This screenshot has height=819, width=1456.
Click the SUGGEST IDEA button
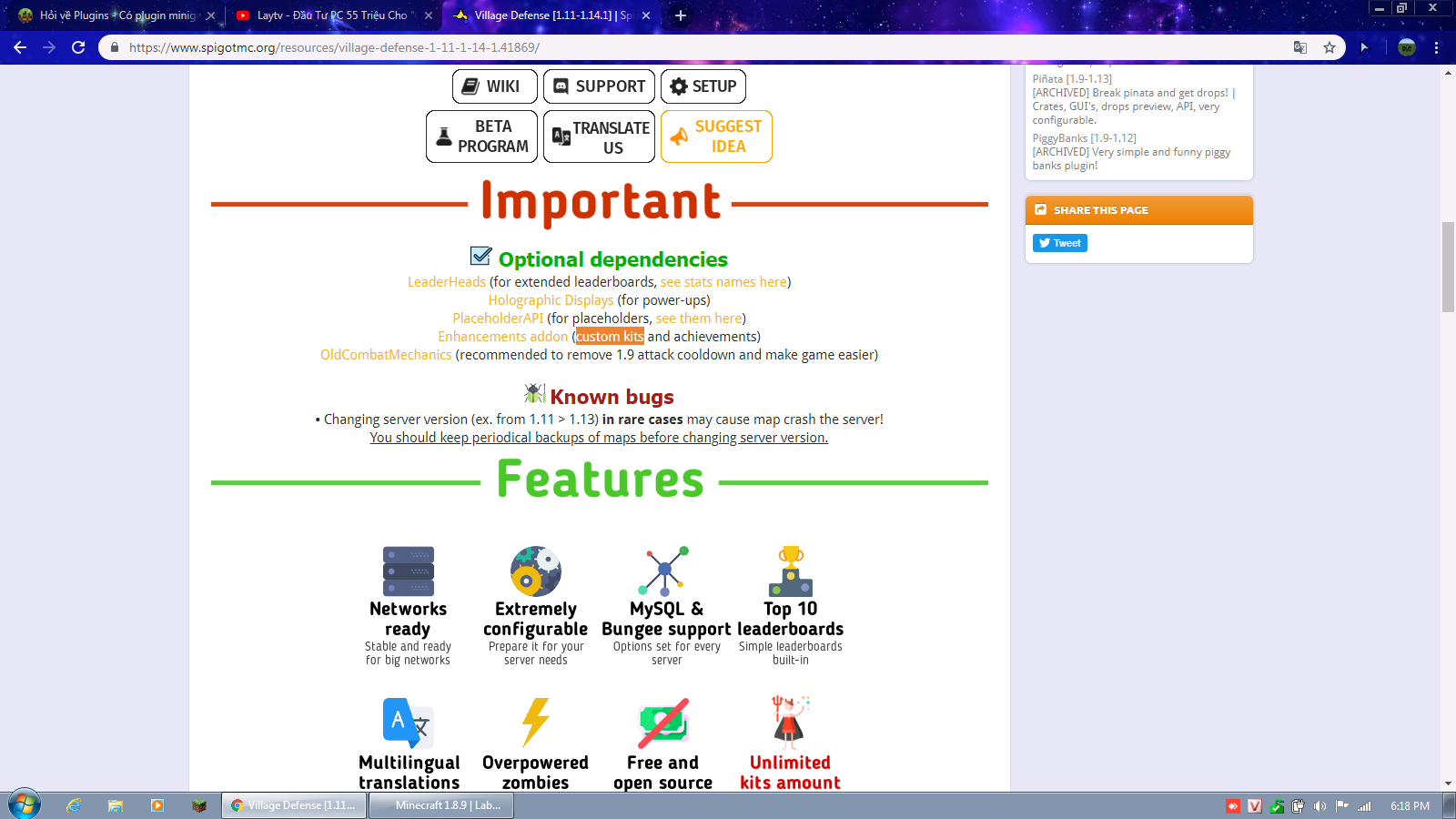[x=716, y=136]
